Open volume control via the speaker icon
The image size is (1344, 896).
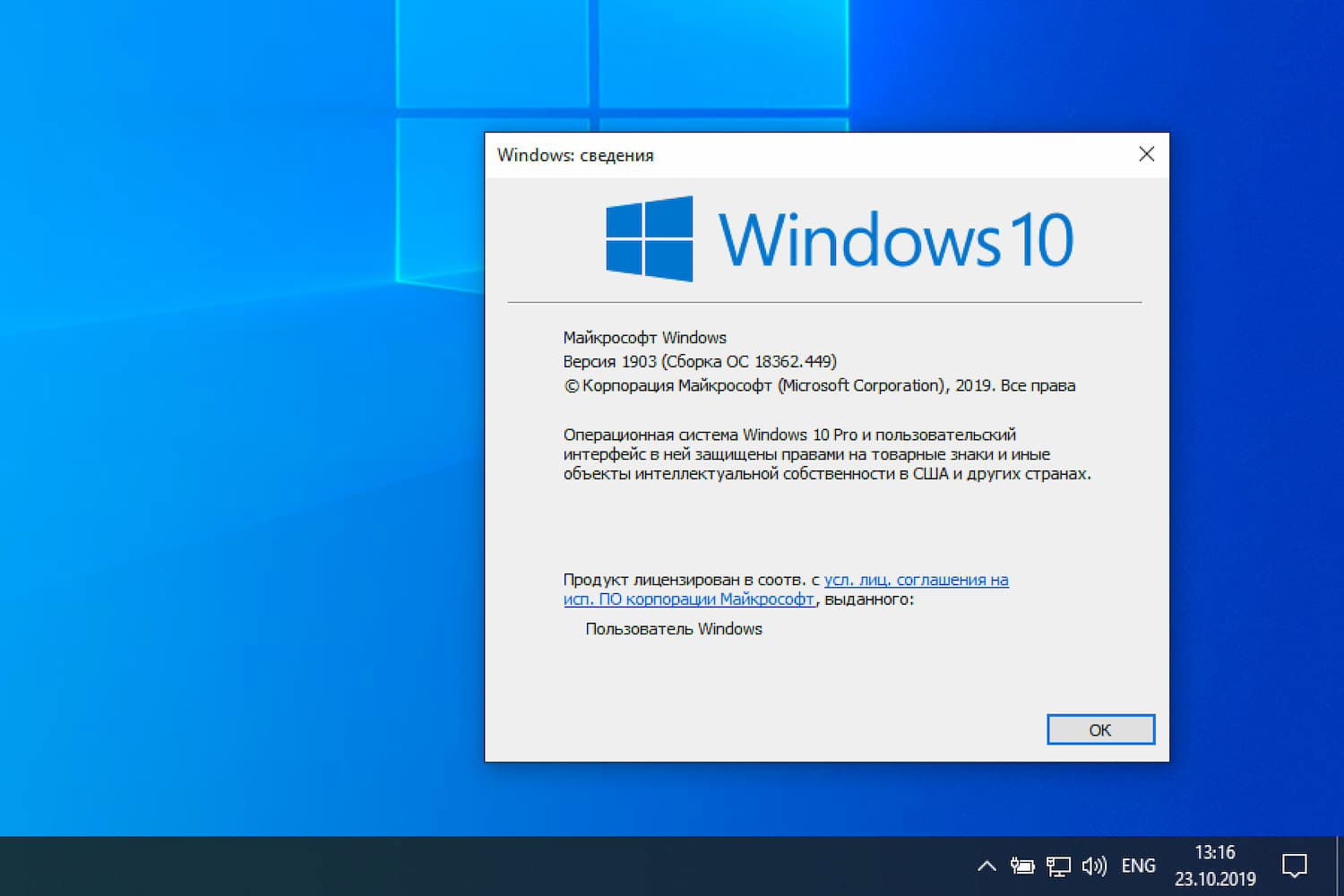(x=1094, y=866)
